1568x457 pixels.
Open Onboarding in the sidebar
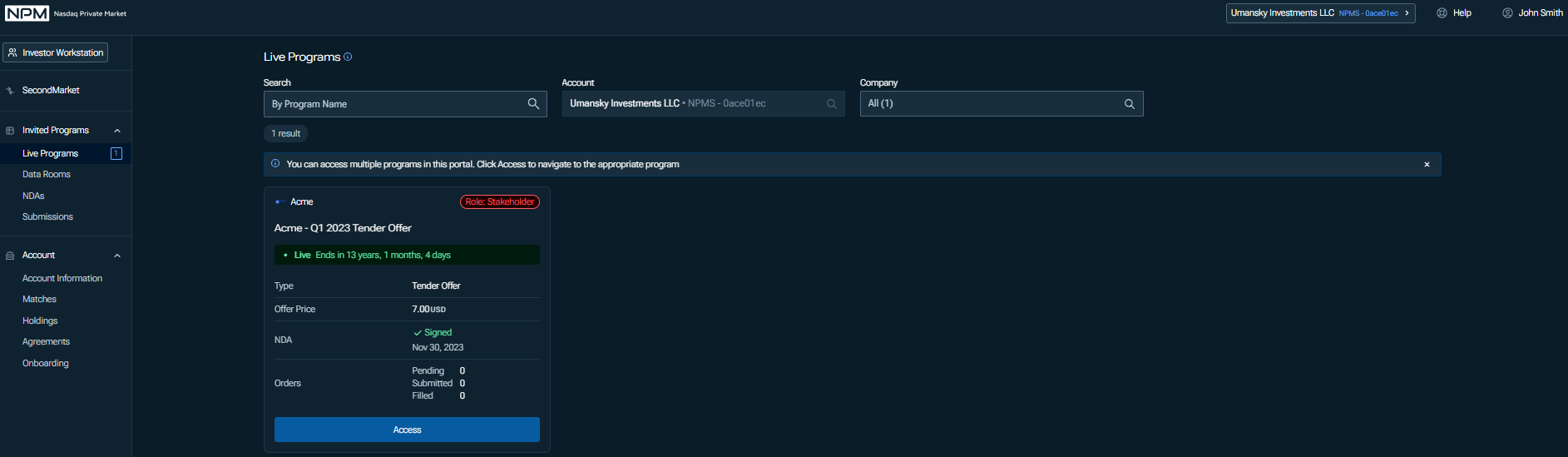coord(46,363)
